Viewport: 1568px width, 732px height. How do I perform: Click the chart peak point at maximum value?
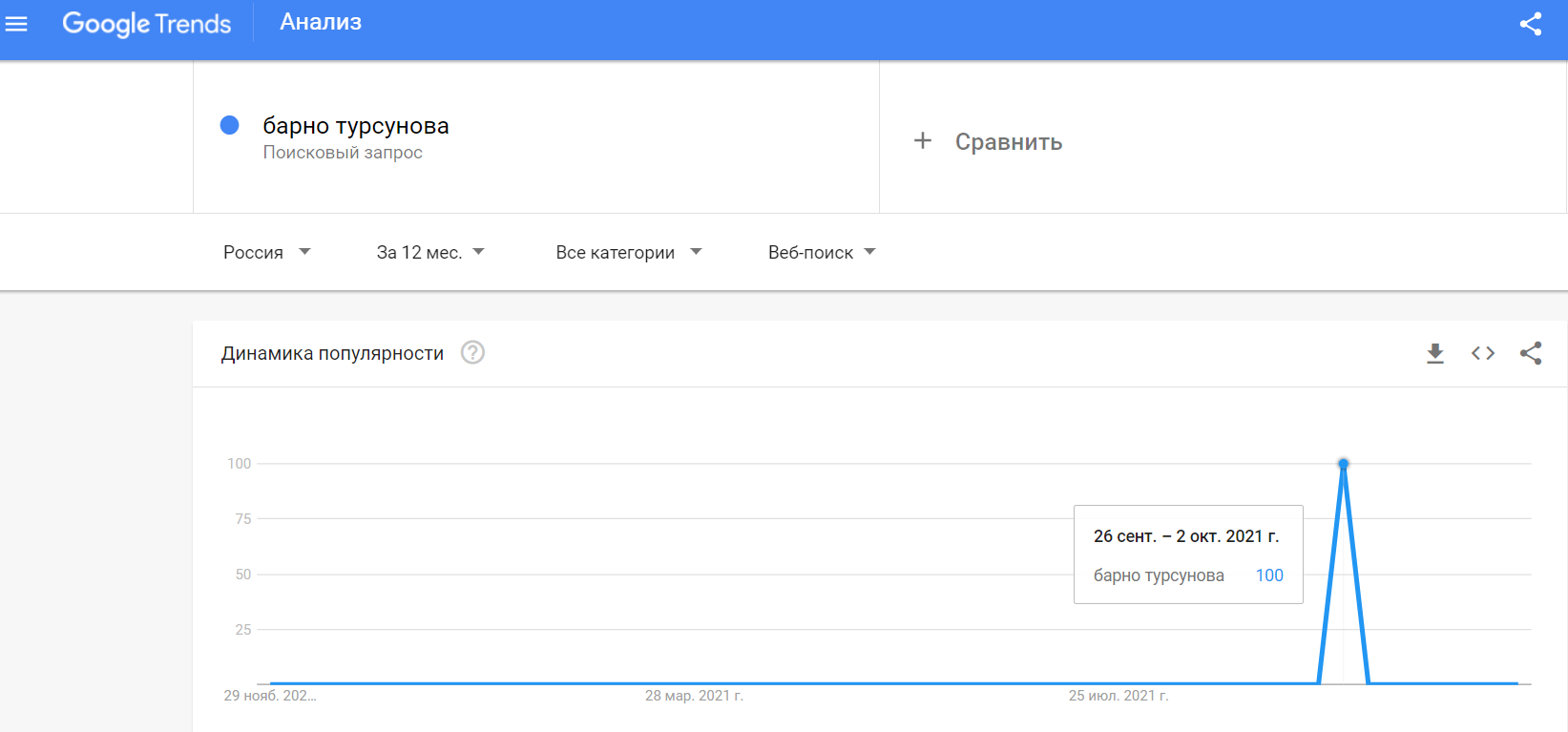(x=1344, y=463)
